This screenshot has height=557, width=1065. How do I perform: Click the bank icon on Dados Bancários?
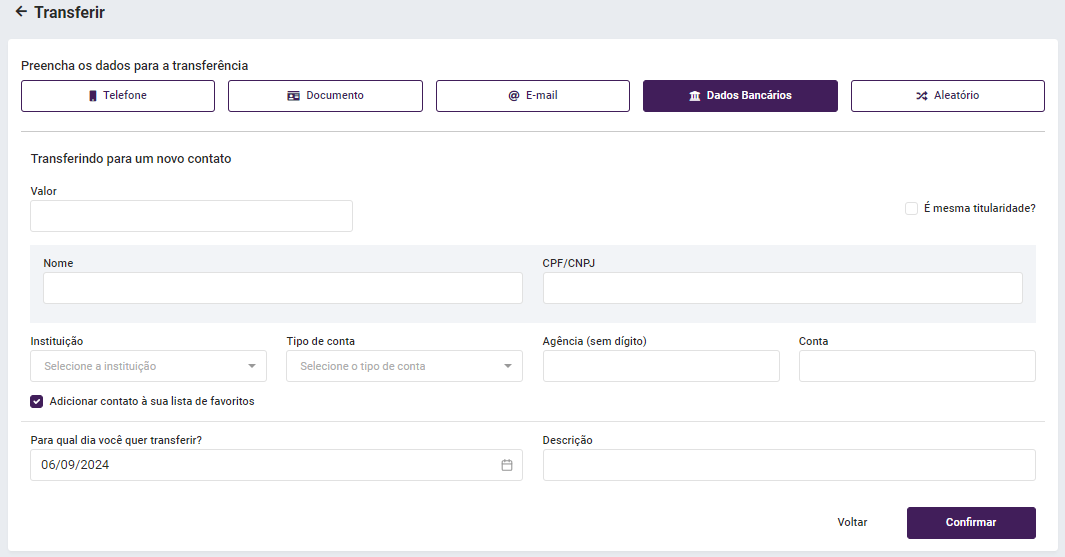[695, 96]
